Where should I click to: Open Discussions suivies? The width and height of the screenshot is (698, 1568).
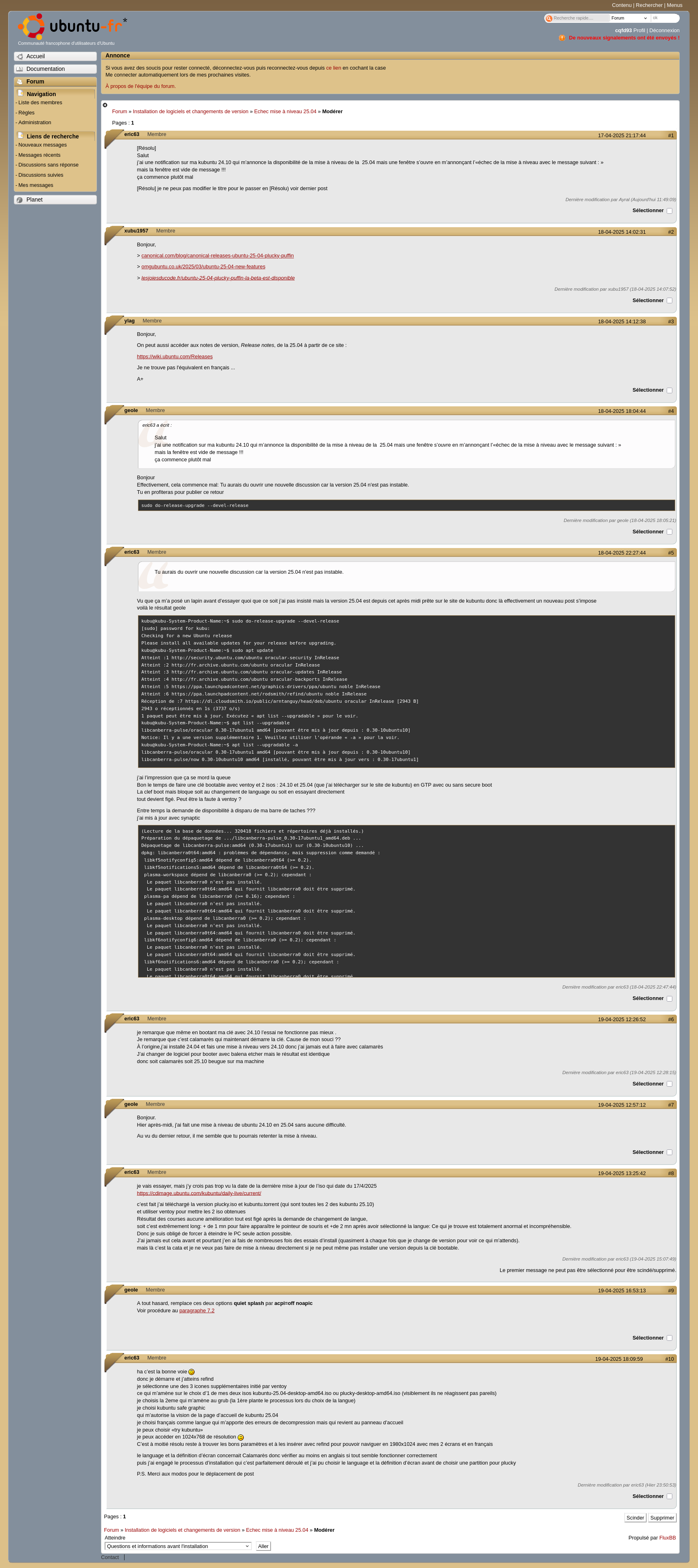click(x=41, y=175)
